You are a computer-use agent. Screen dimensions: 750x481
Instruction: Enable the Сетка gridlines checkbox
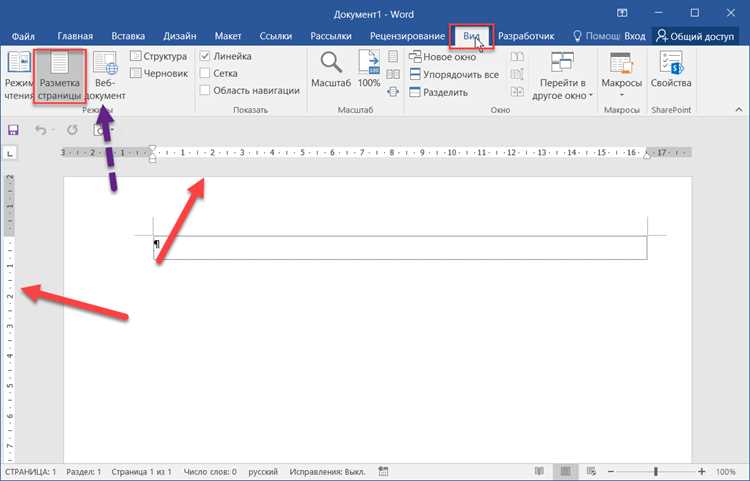[205, 73]
